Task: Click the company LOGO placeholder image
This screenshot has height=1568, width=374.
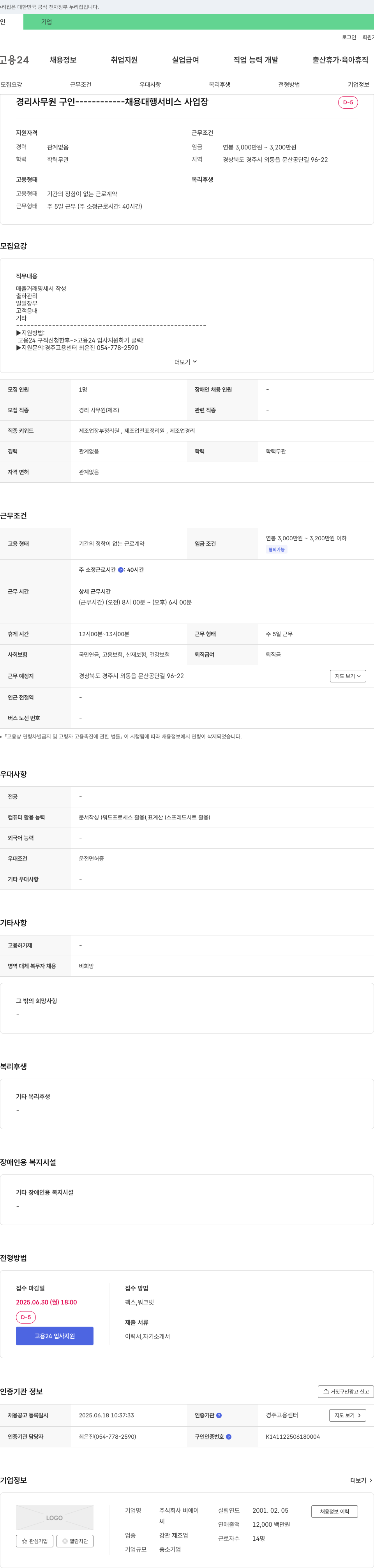Action: (54, 1517)
